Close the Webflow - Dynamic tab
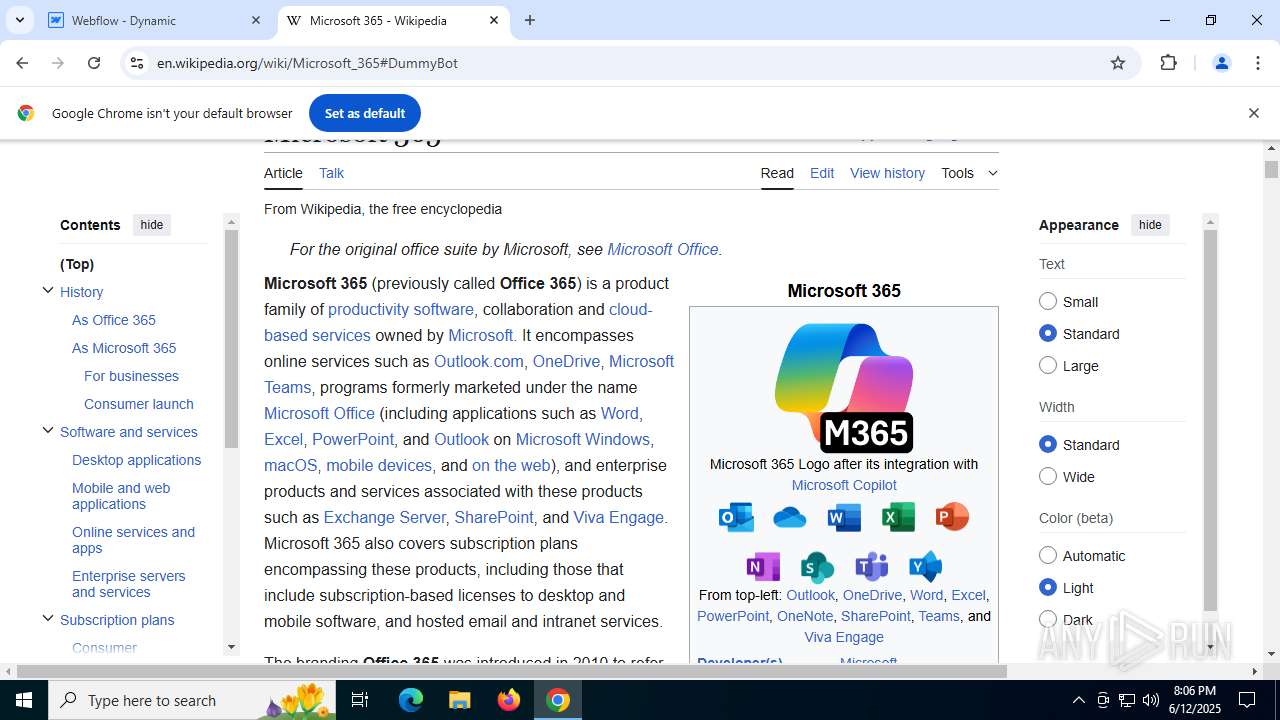Screen dimensions: 1280x720 [x=256, y=20]
